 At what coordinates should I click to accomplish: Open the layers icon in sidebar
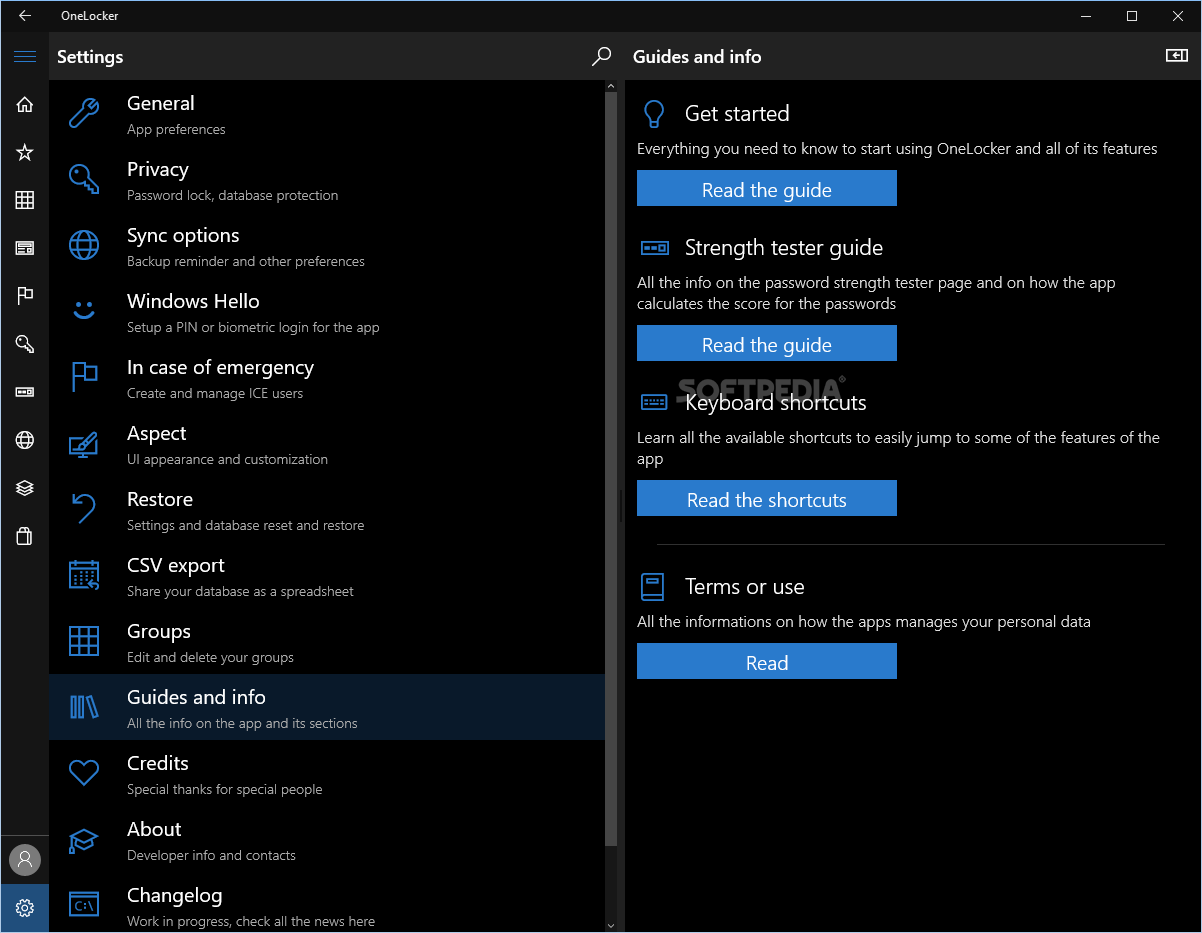pos(25,488)
